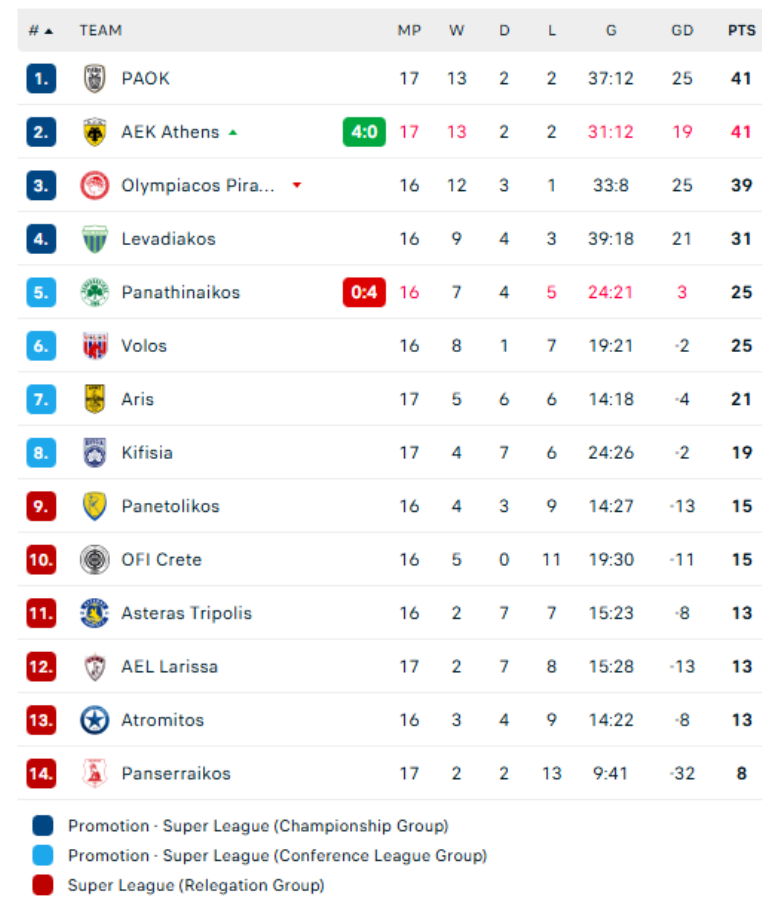Click the PAOK club crest icon
The width and height of the screenshot is (762, 900).
(x=94, y=78)
